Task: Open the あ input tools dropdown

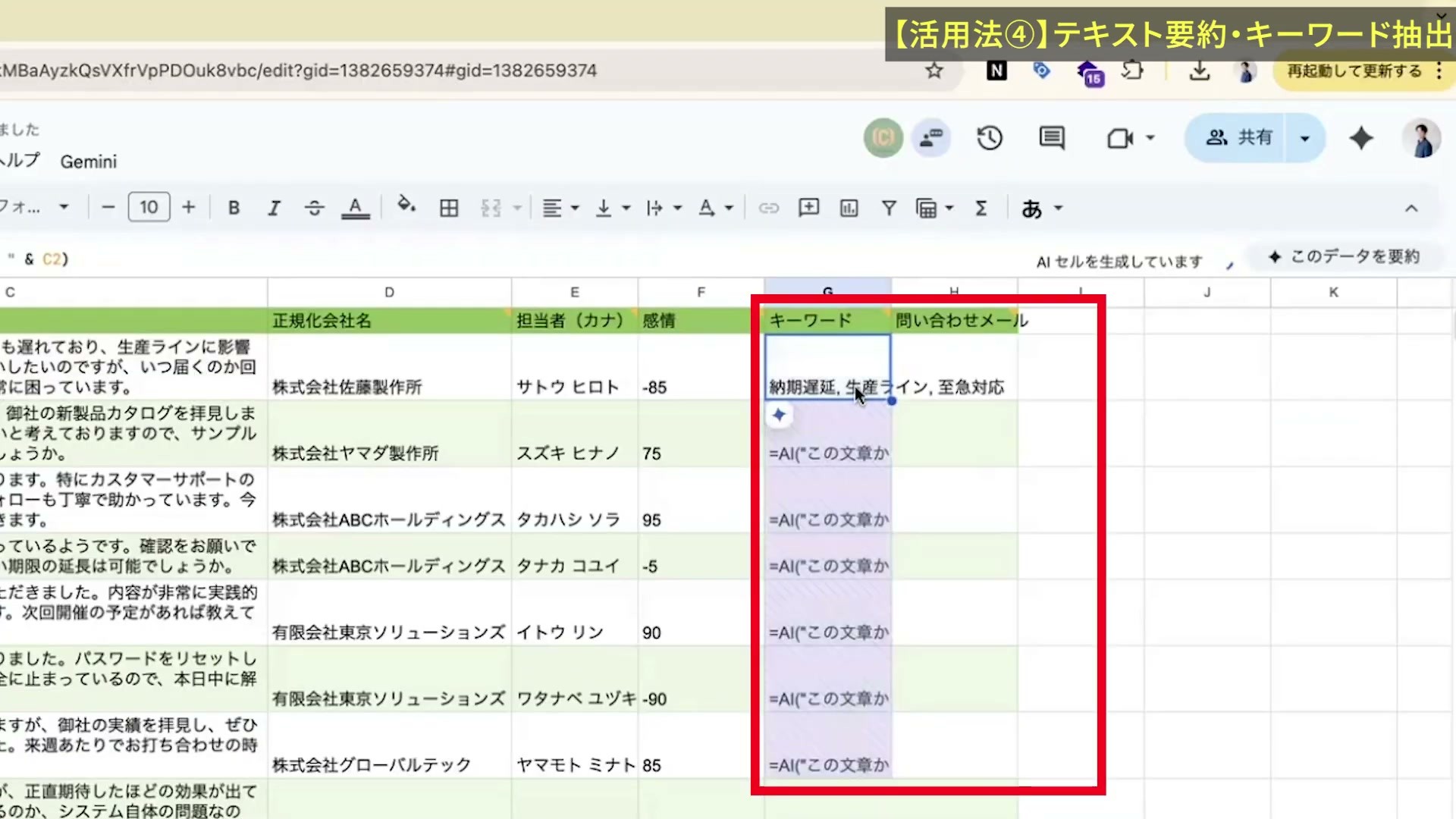Action: pyautogui.click(x=1042, y=208)
